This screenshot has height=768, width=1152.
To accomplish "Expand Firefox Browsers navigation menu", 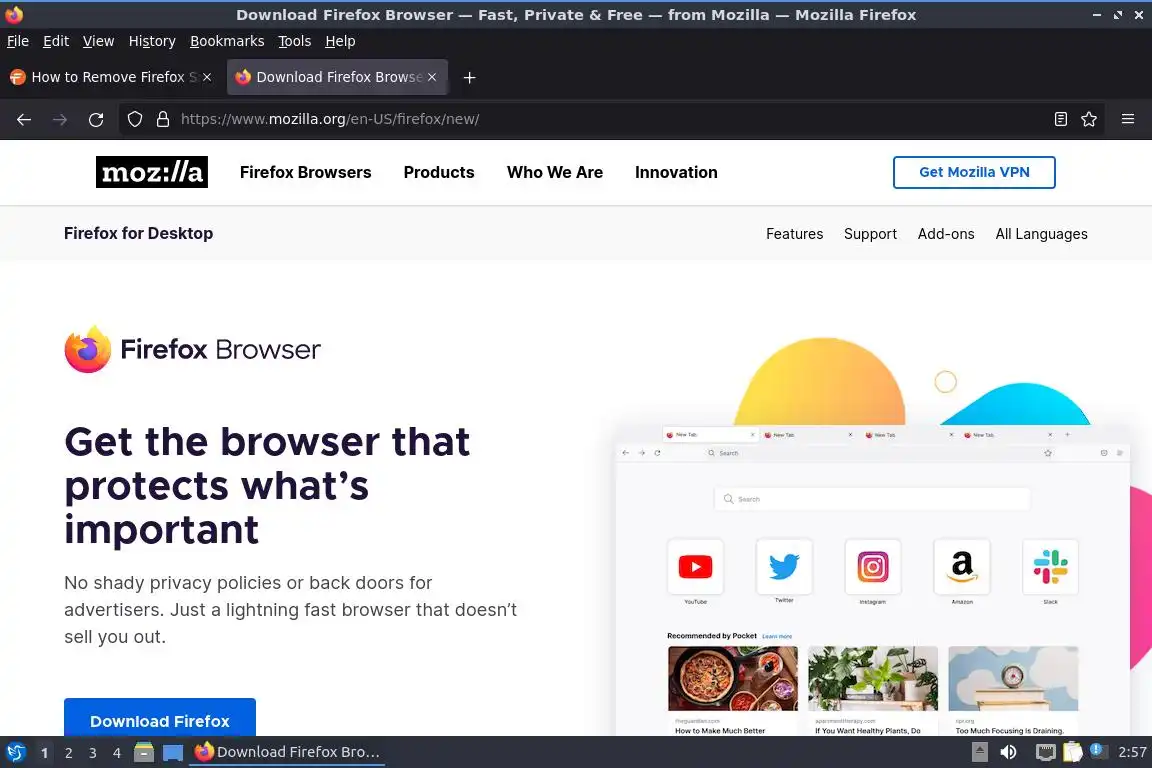I will [x=306, y=172].
